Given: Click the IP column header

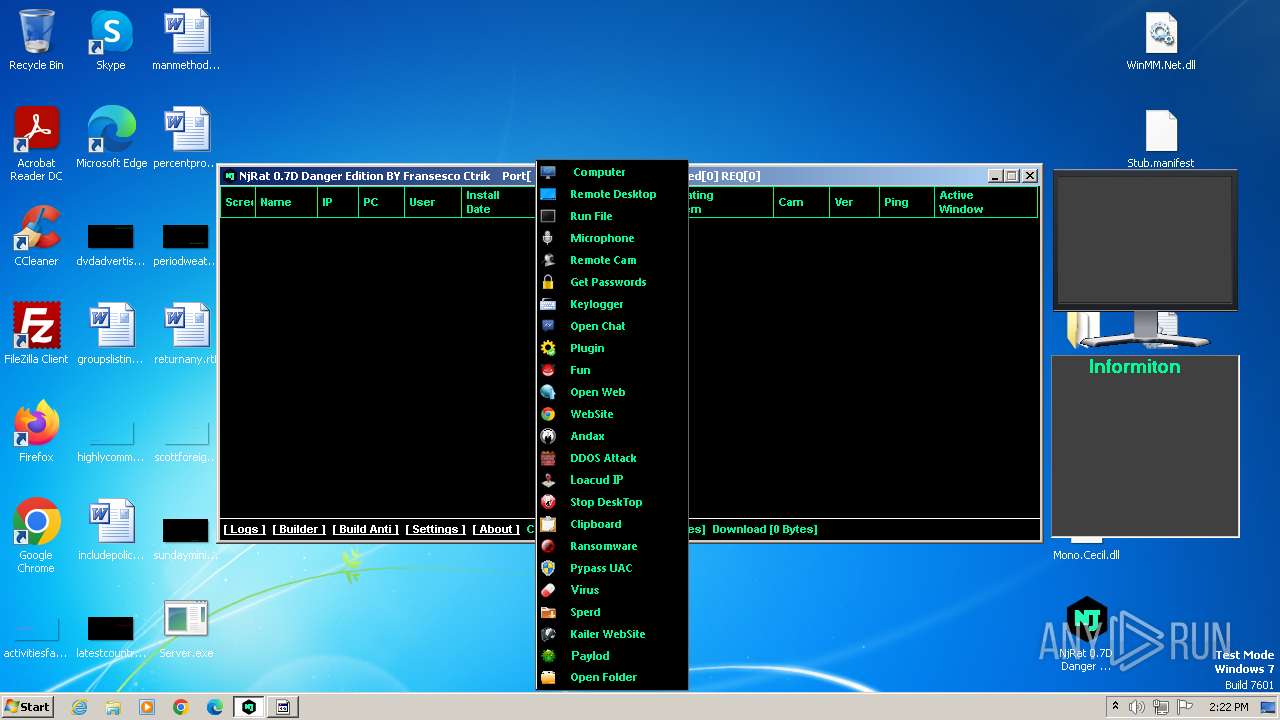Looking at the screenshot, I should pyautogui.click(x=338, y=202).
